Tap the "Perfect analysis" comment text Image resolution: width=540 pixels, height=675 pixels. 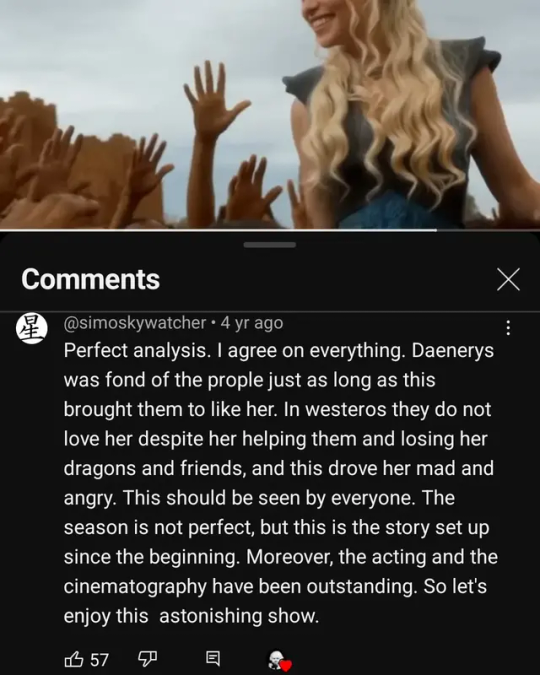click(281, 483)
